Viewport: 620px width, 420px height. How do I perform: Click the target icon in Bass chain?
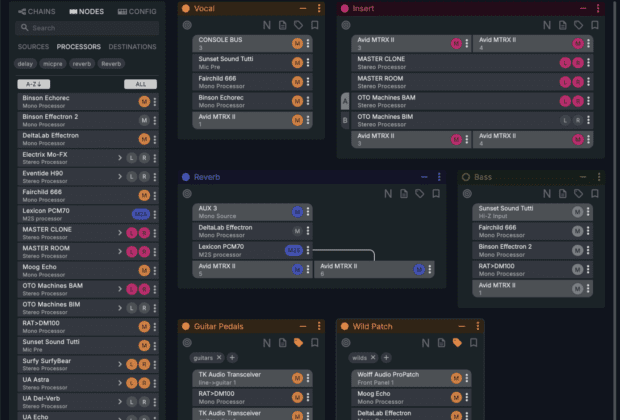(467, 194)
